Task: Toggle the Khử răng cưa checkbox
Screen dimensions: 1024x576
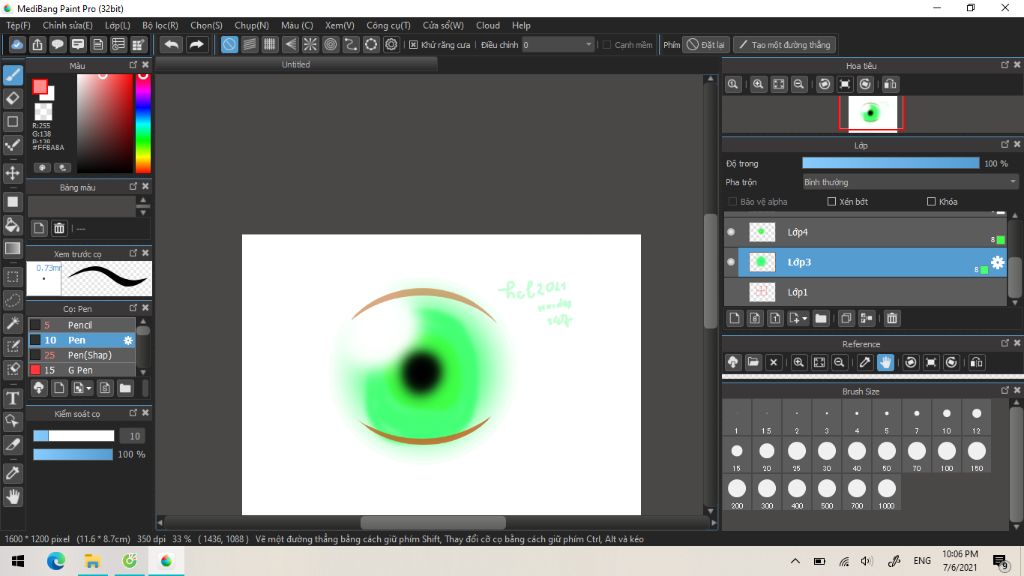Action: point(413,44)
